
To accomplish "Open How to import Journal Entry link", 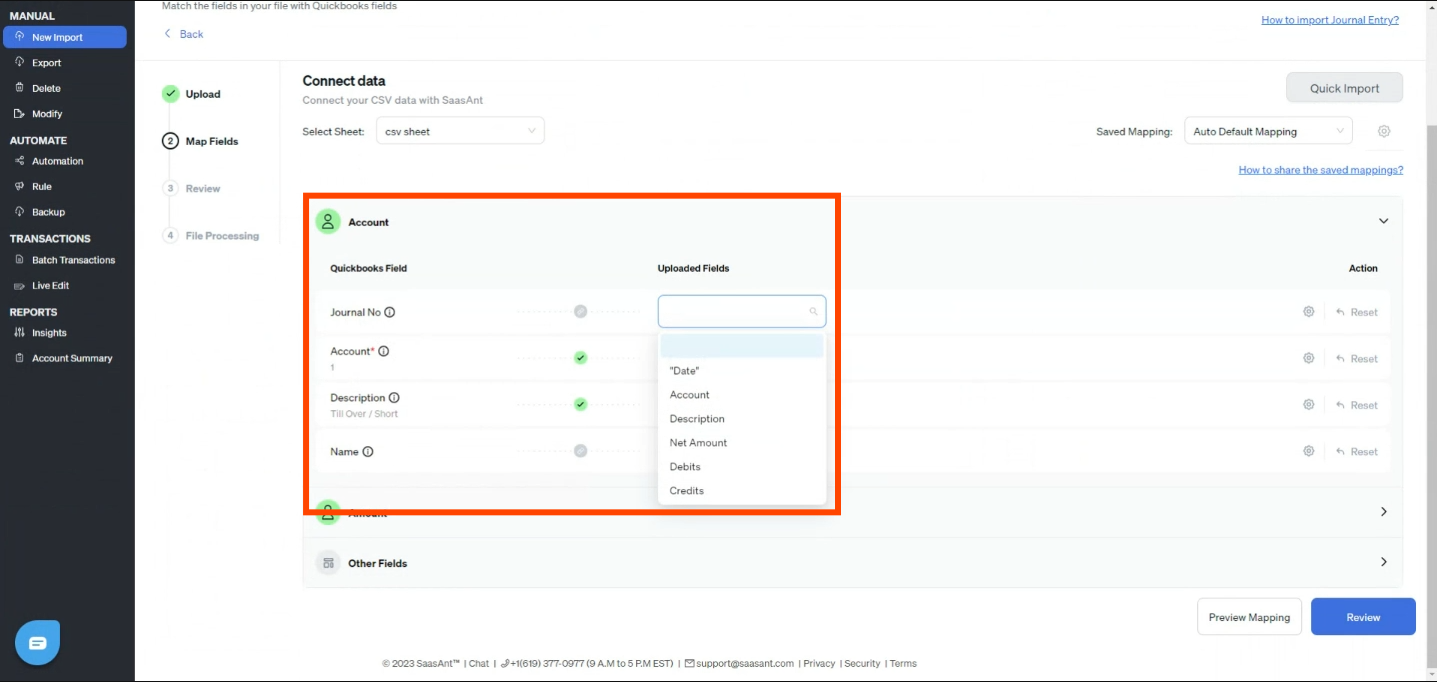I will pyautogui.click(x=1330, y=20).
